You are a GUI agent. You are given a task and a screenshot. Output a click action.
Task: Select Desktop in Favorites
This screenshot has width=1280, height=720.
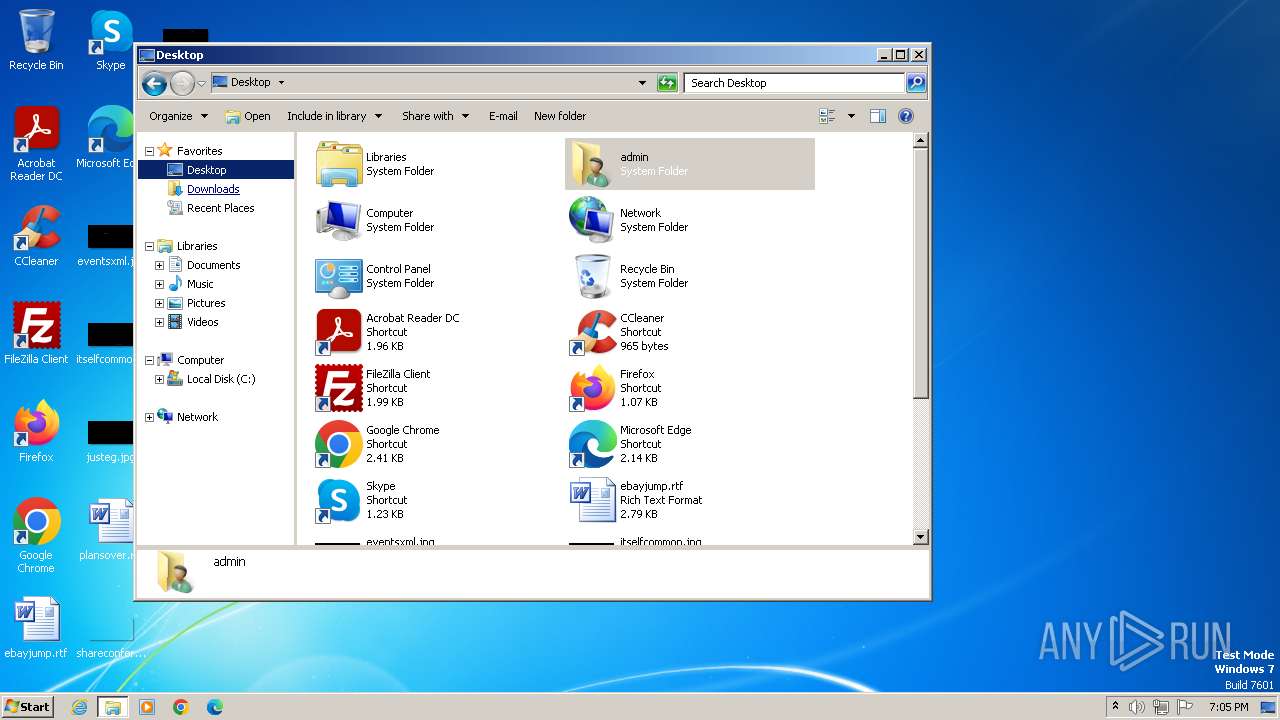(x=206, y=170)
